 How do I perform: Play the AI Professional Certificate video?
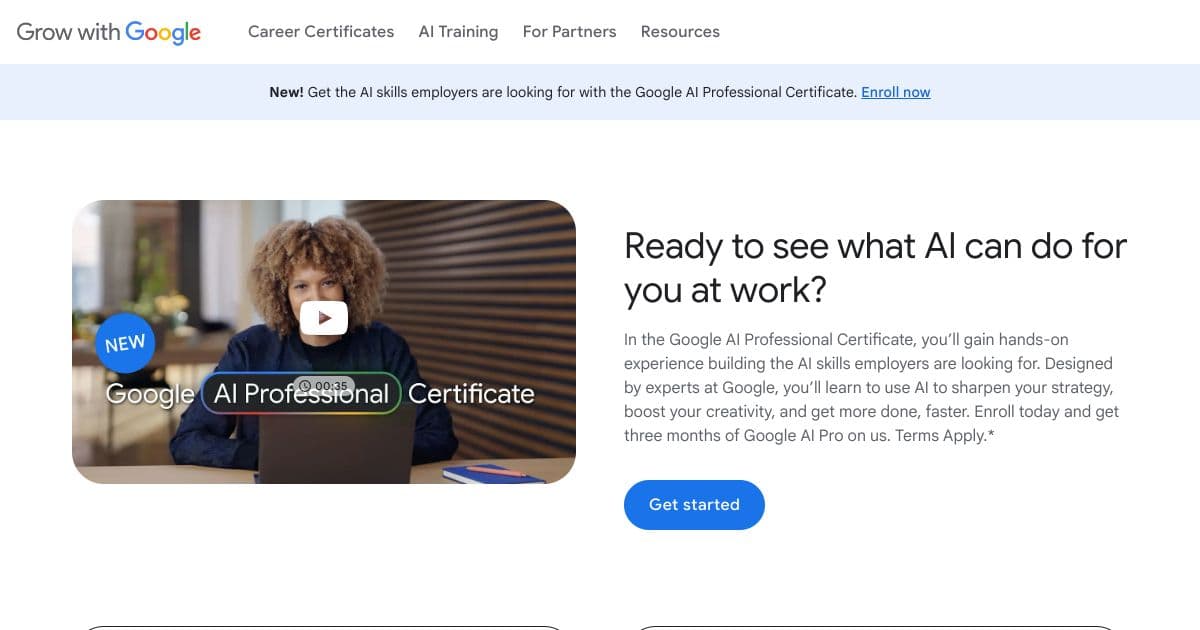(x=324, y=318)
